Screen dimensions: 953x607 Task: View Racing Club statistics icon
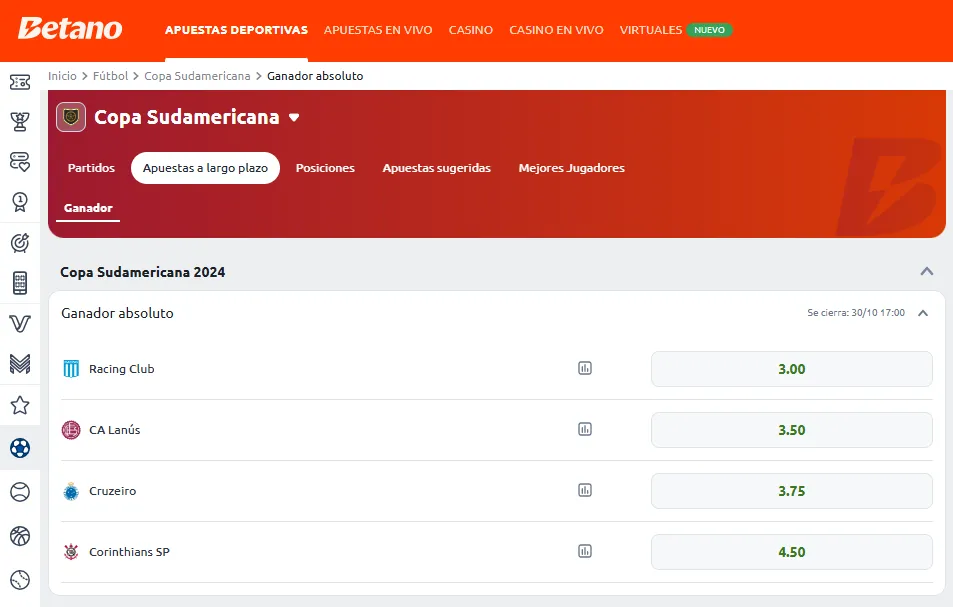pyautogui.click(x=585, y=368)
